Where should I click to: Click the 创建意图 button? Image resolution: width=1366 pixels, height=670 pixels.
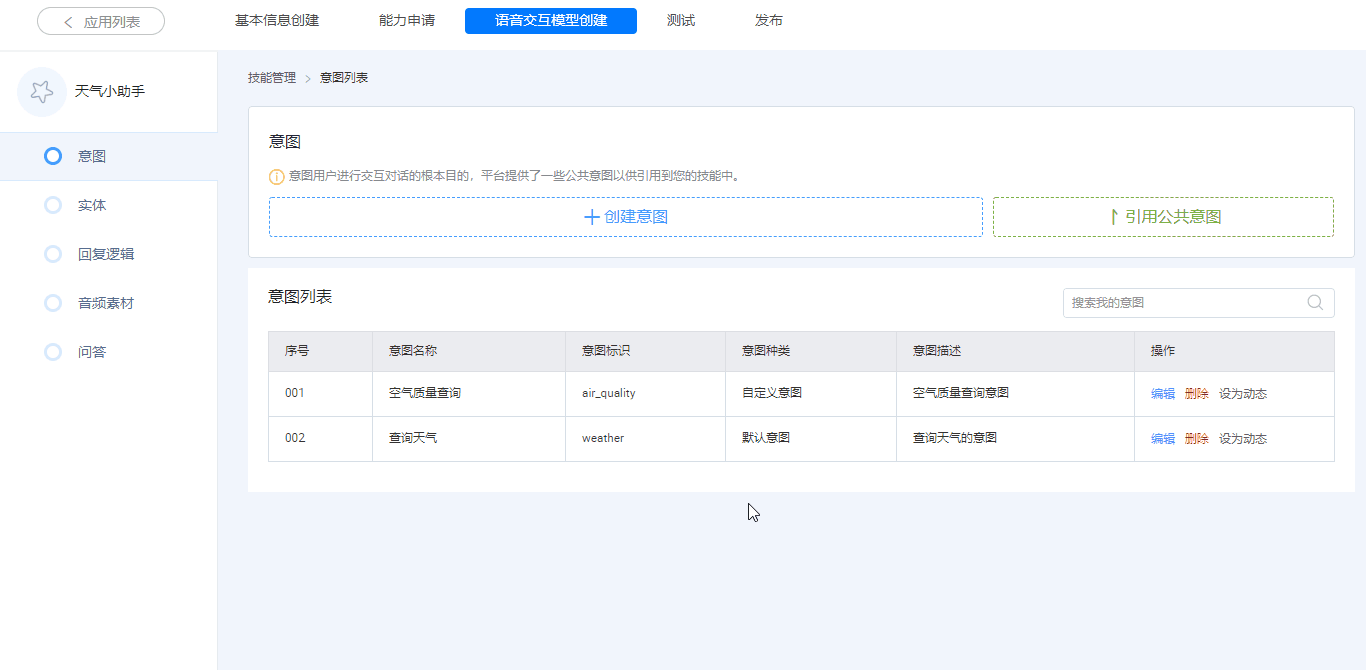(626, 217)
